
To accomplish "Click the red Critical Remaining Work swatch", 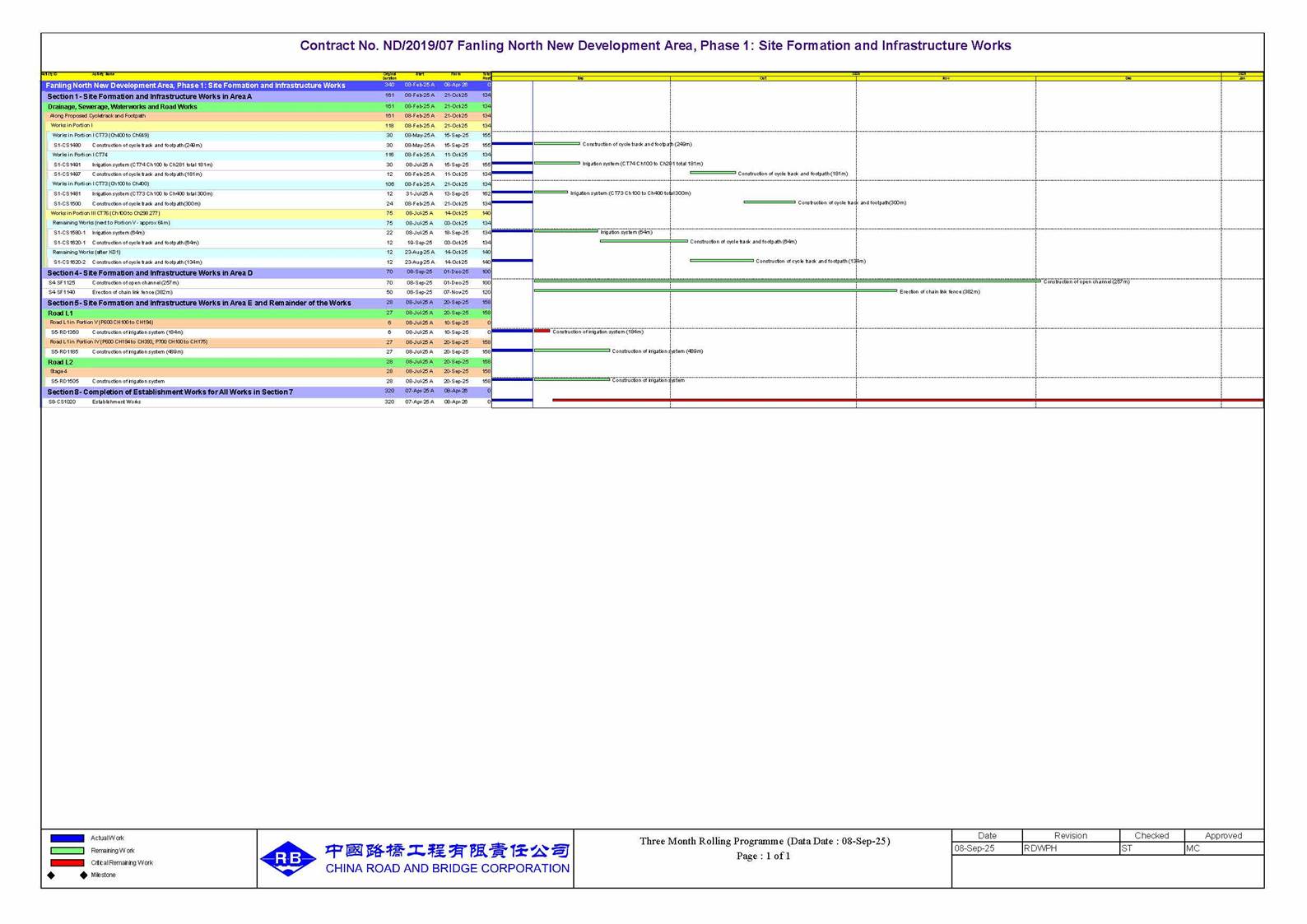I will pos(67,863).
